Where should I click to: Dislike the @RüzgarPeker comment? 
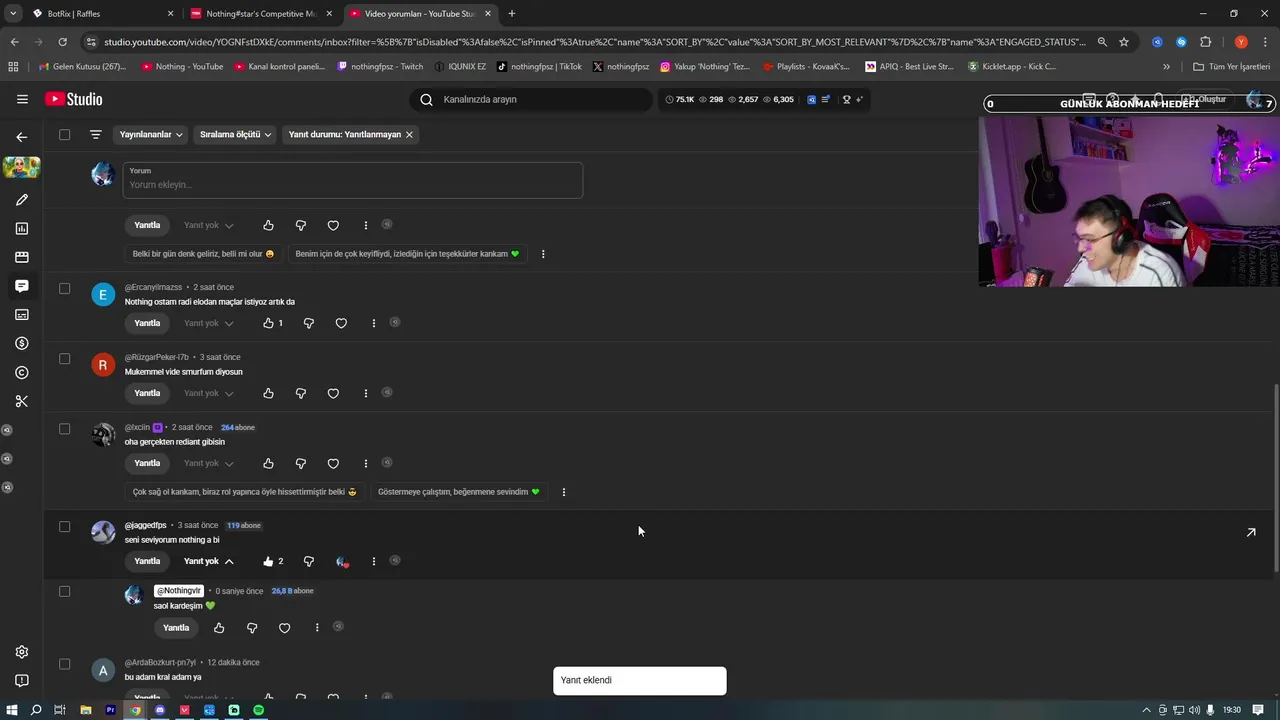coord(300,393)
